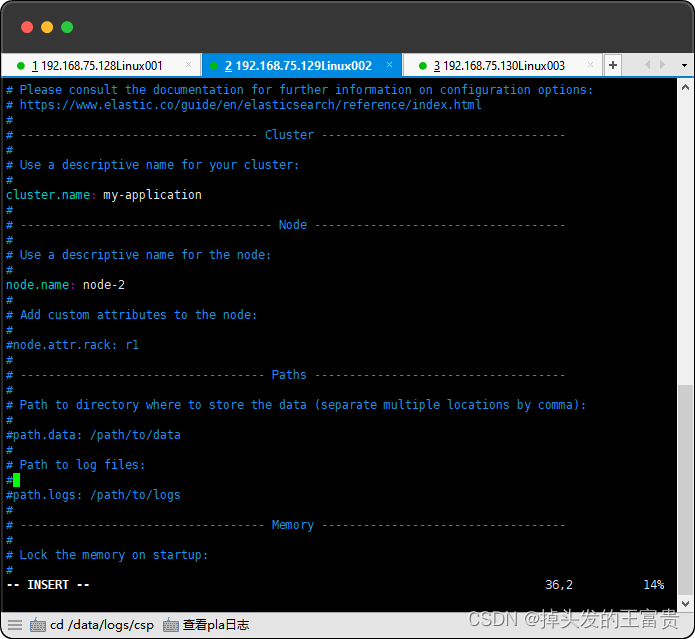Add a new session tab with plus button
Image resolution: width=695 pixels, height=639 pixels.
613,65
